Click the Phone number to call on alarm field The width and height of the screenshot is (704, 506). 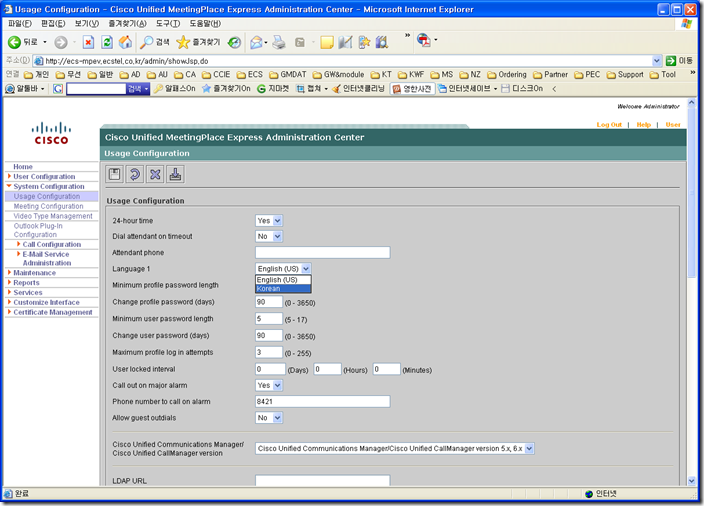pyautogui.click(x=322, y=401)
